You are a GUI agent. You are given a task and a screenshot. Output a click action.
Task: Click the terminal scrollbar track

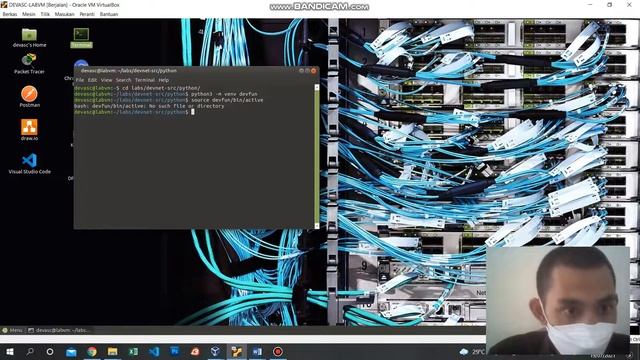tap(317, 157)
